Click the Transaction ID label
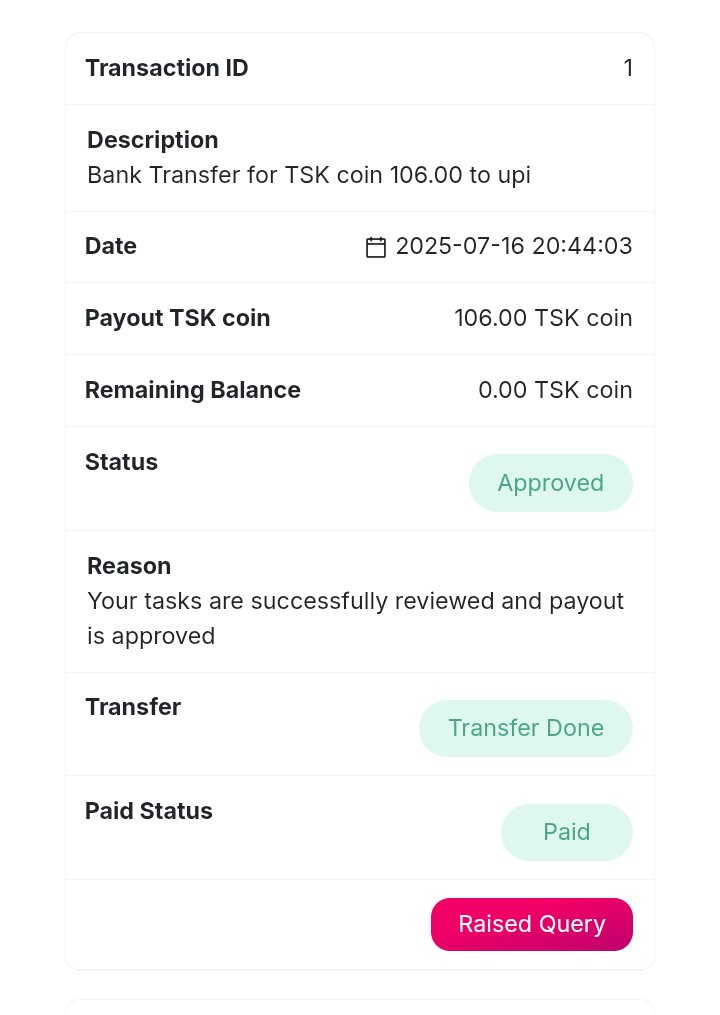 [166, 68]
